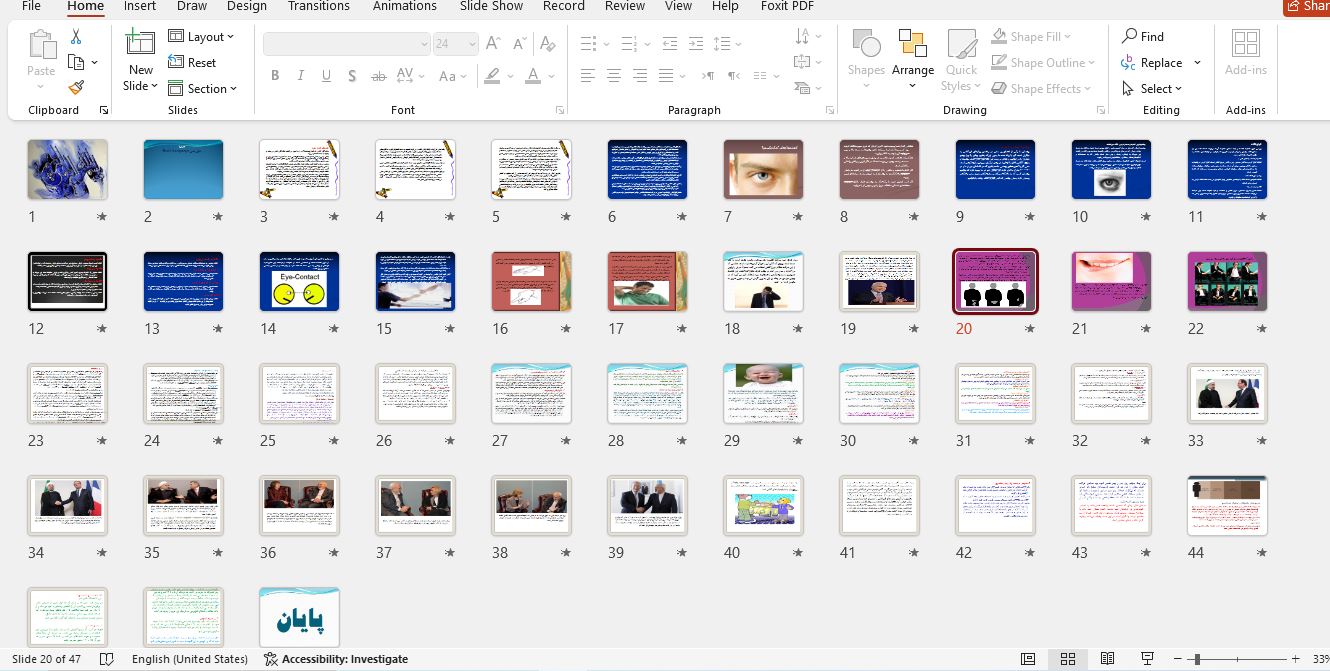Apply the Font Color swatch

point(533,76)
